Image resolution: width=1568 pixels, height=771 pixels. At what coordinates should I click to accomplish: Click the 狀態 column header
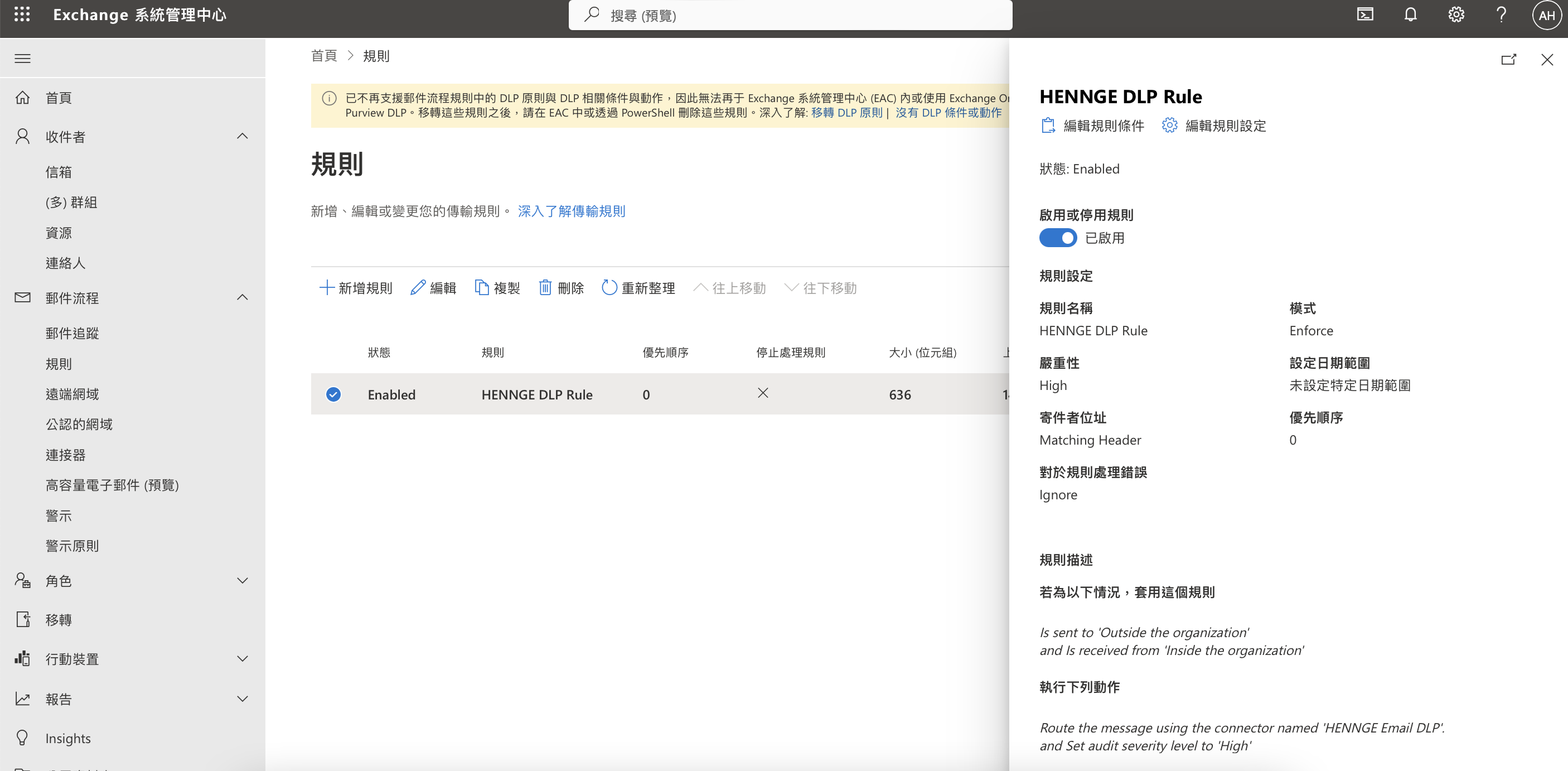pyautogui.click(x=379, y=353)
